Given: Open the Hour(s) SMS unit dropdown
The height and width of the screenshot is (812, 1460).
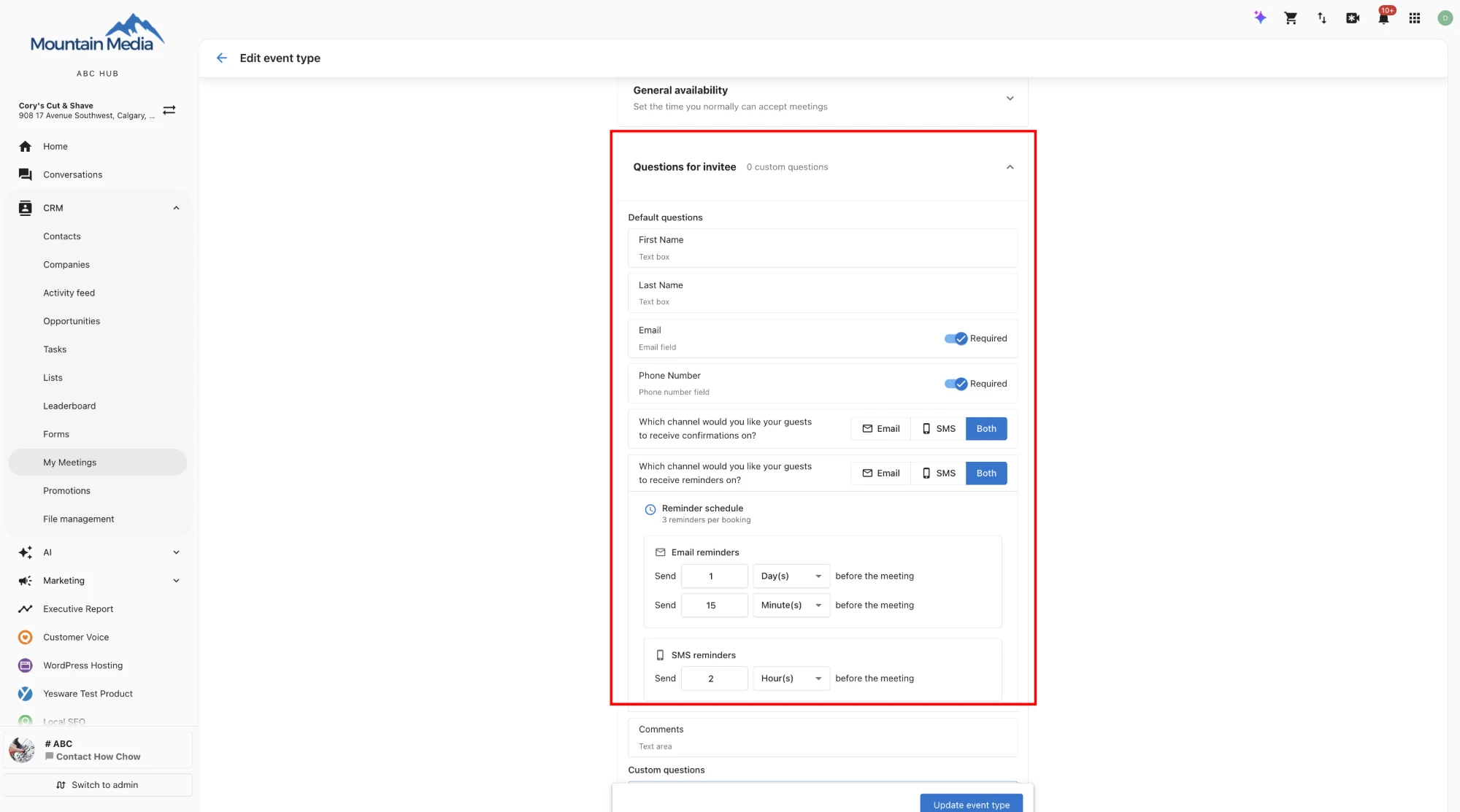Looking at the screenshot, I should pyautogui.click(x=791, y=678).
